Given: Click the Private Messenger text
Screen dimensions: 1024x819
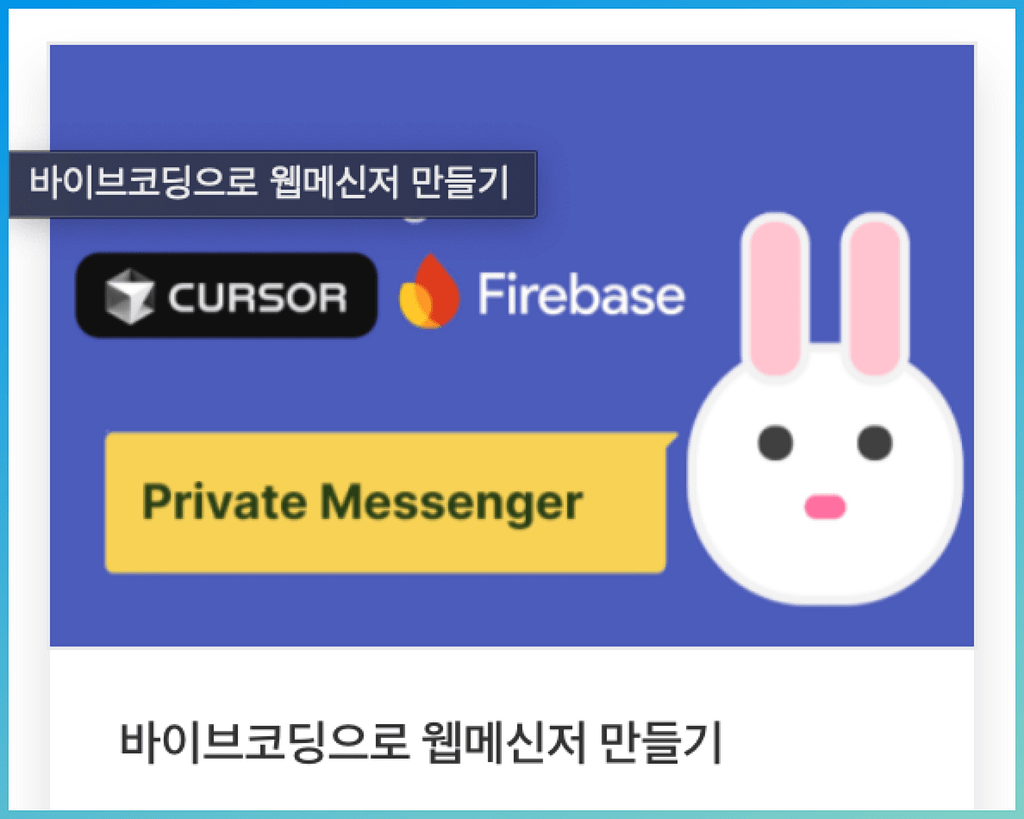Looking at the screenshot, I should 362,502.
